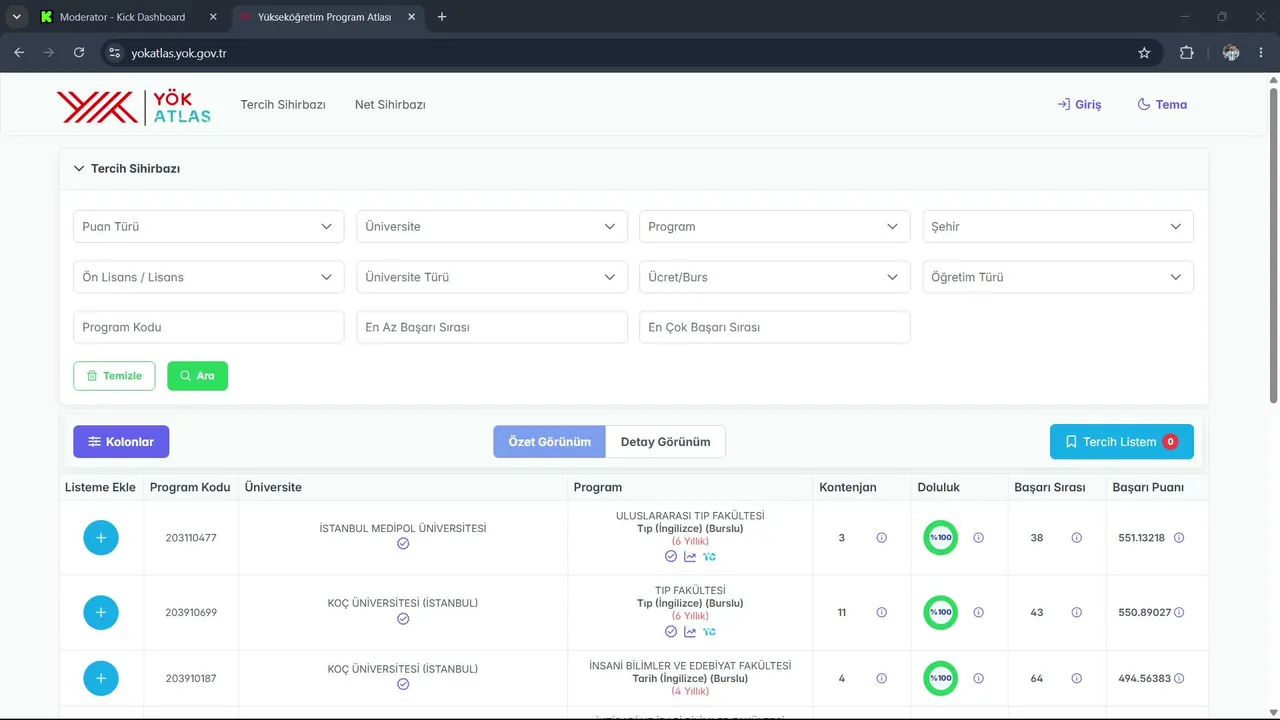Image resolution: width=1280 pixels, height=720 pixels.
Task: Click verified badge in the 203910187 Koç row
Action: (403, 684)
